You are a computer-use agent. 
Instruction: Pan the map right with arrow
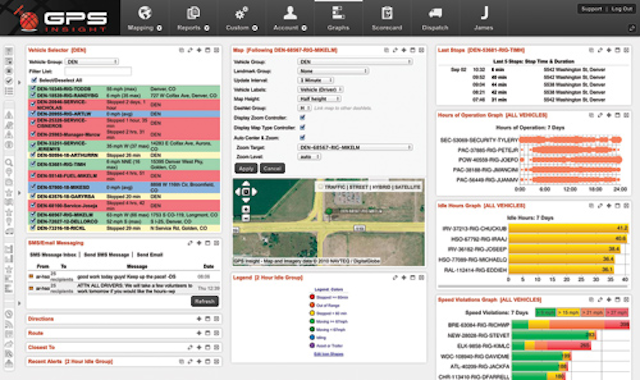[254, 191]
